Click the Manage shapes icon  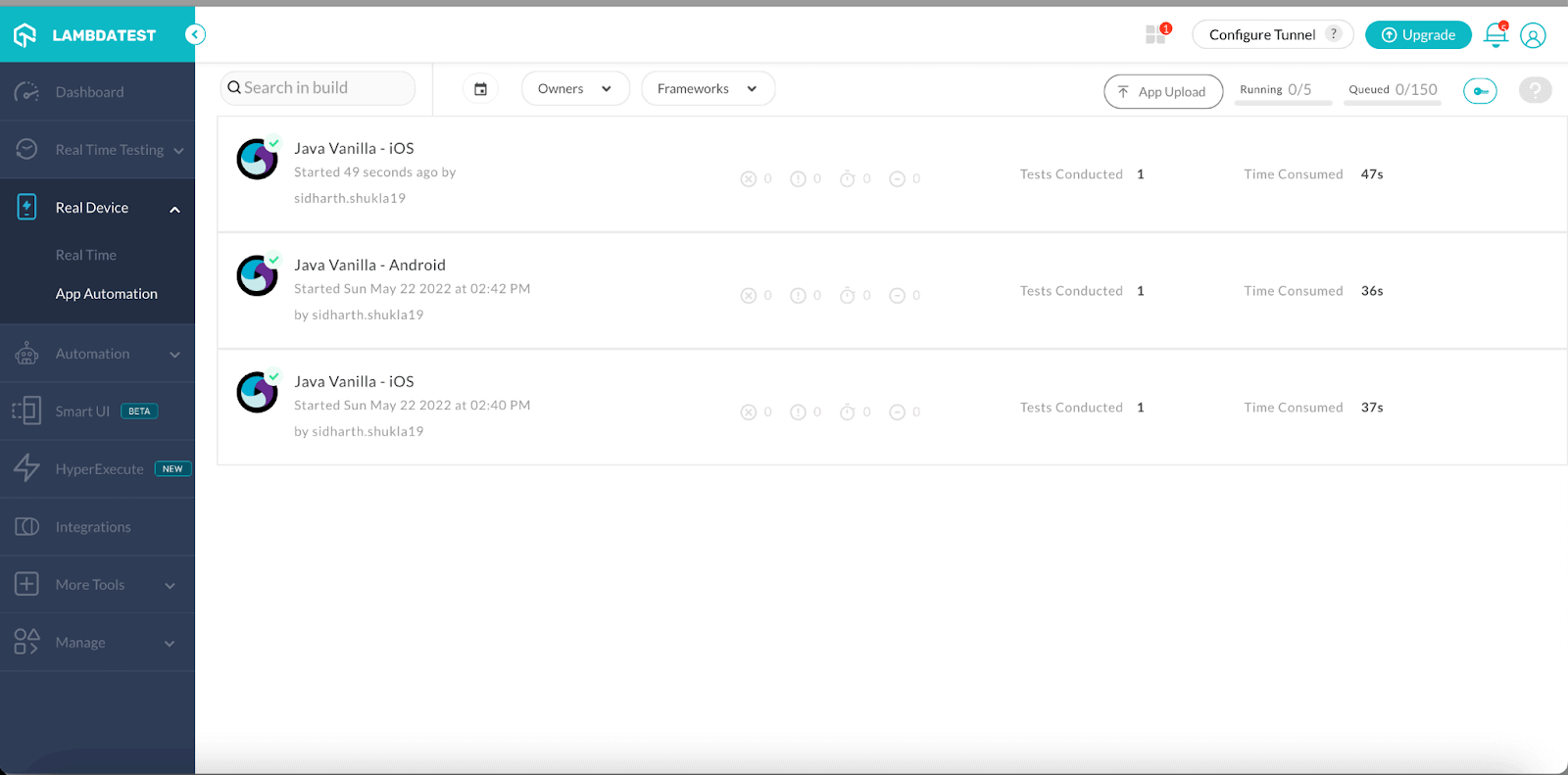(x=26, y=642)
